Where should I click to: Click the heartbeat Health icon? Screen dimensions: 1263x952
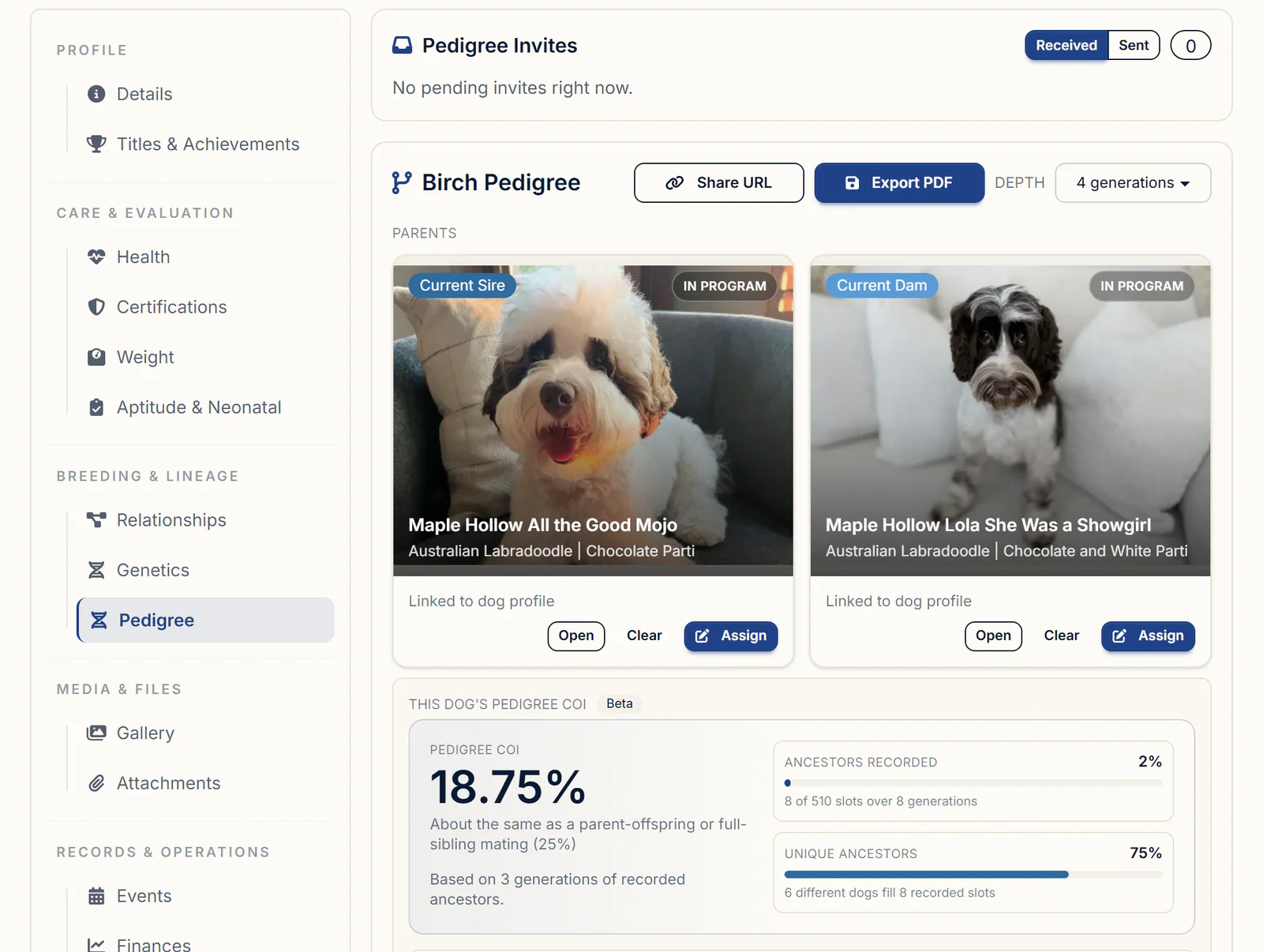[96, 257]
